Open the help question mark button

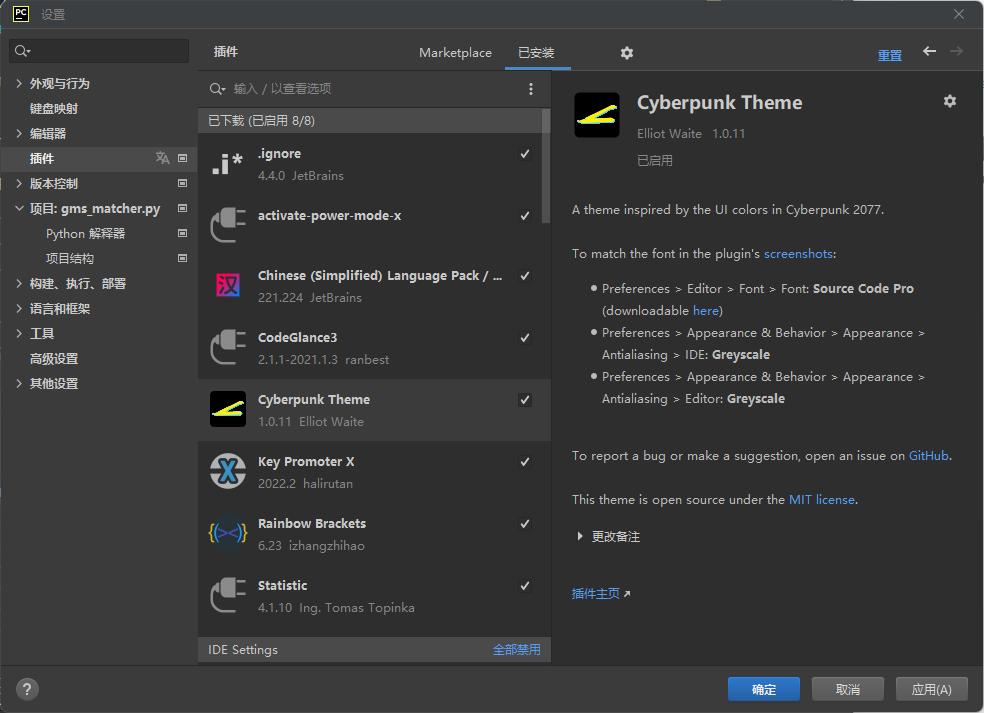tap(26, 690)
